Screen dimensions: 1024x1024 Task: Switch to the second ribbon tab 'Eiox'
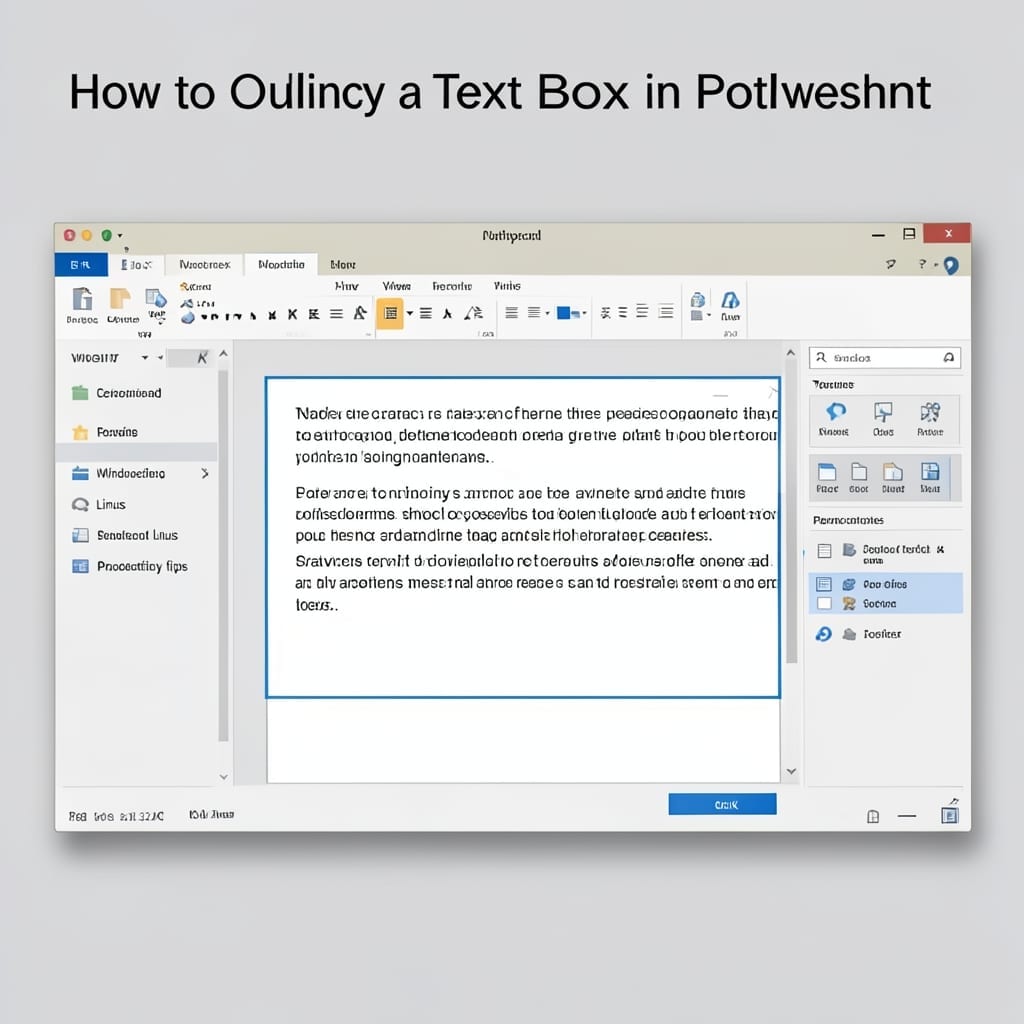pyautogui.click(x=136, y=264)
